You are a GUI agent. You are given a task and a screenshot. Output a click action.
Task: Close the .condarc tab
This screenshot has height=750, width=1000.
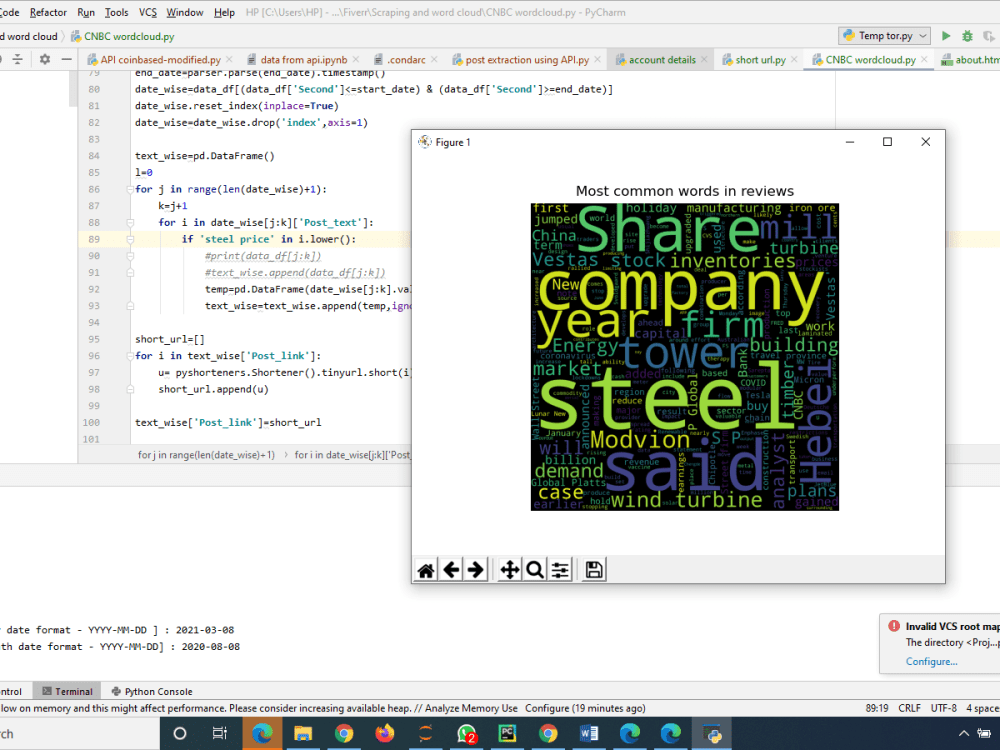point(434,59)
